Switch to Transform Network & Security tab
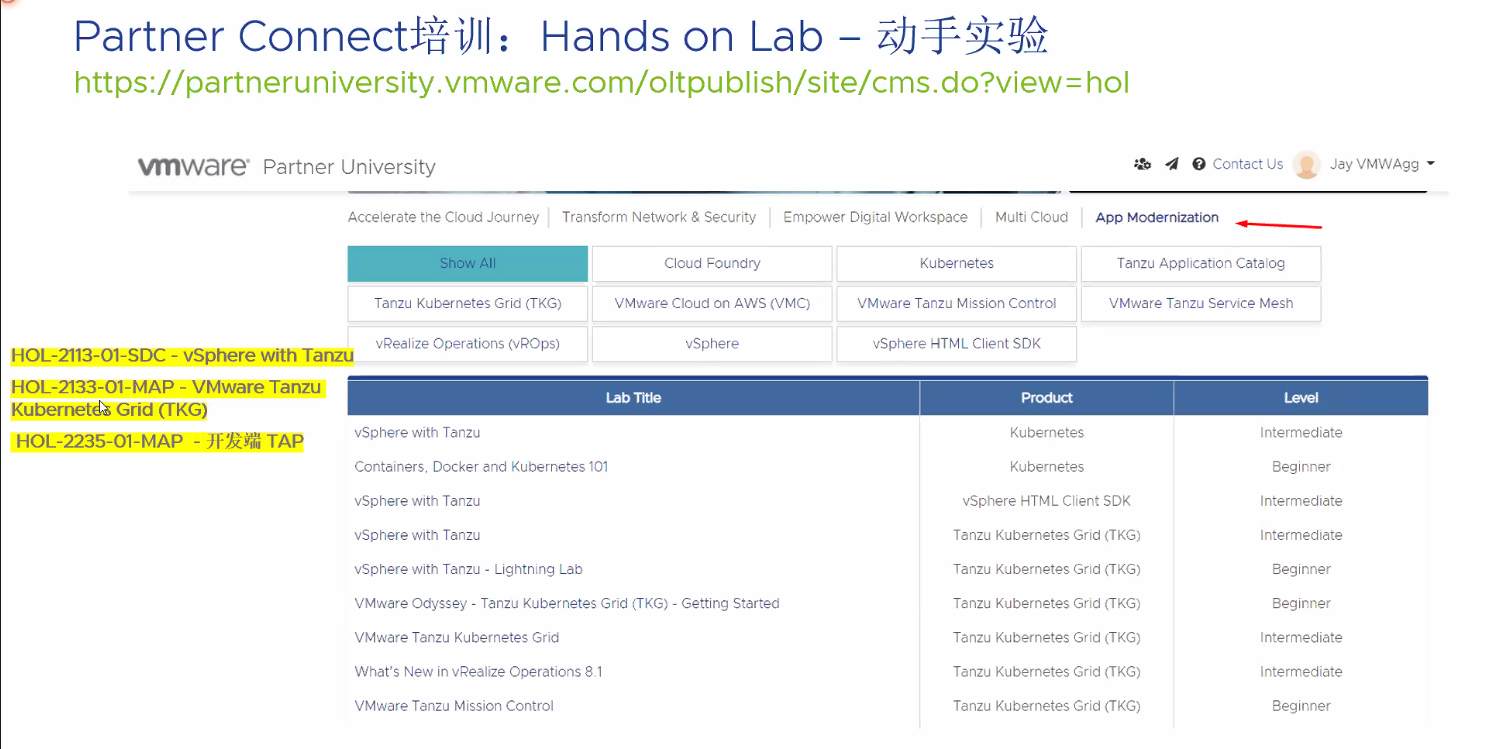 click(x=659, y=217)
